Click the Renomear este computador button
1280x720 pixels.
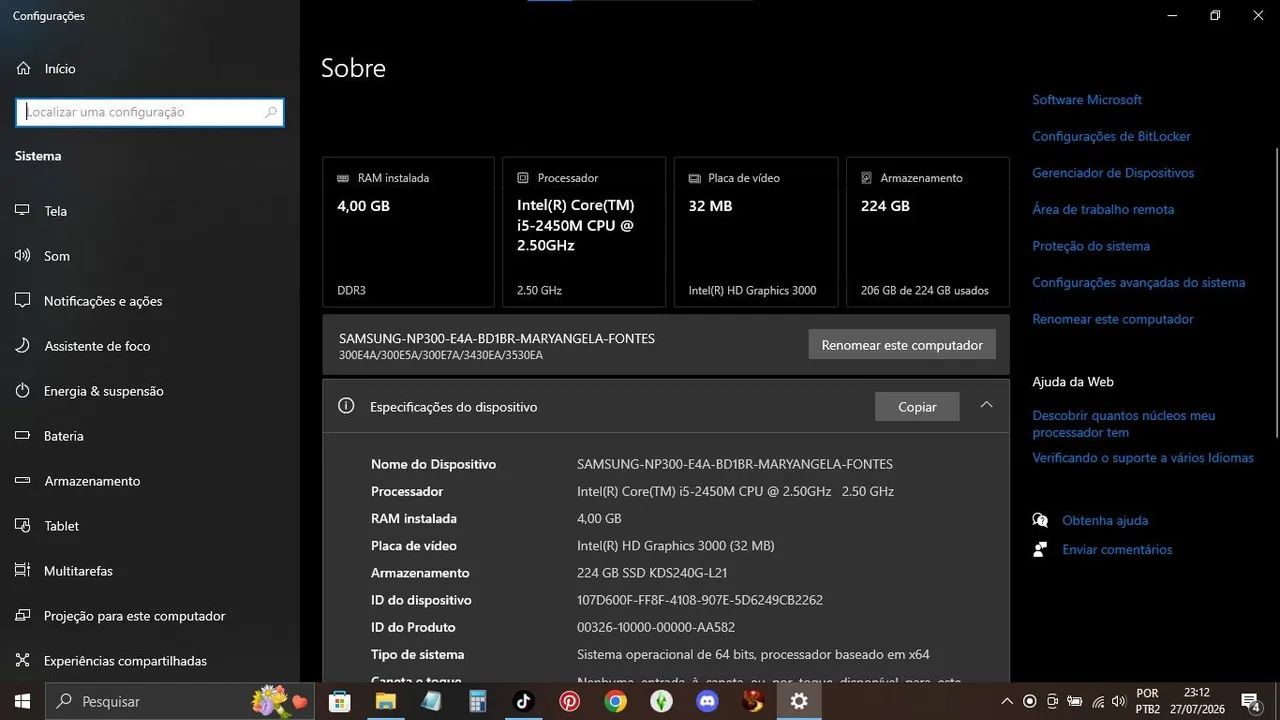click(x=902, y=345)
